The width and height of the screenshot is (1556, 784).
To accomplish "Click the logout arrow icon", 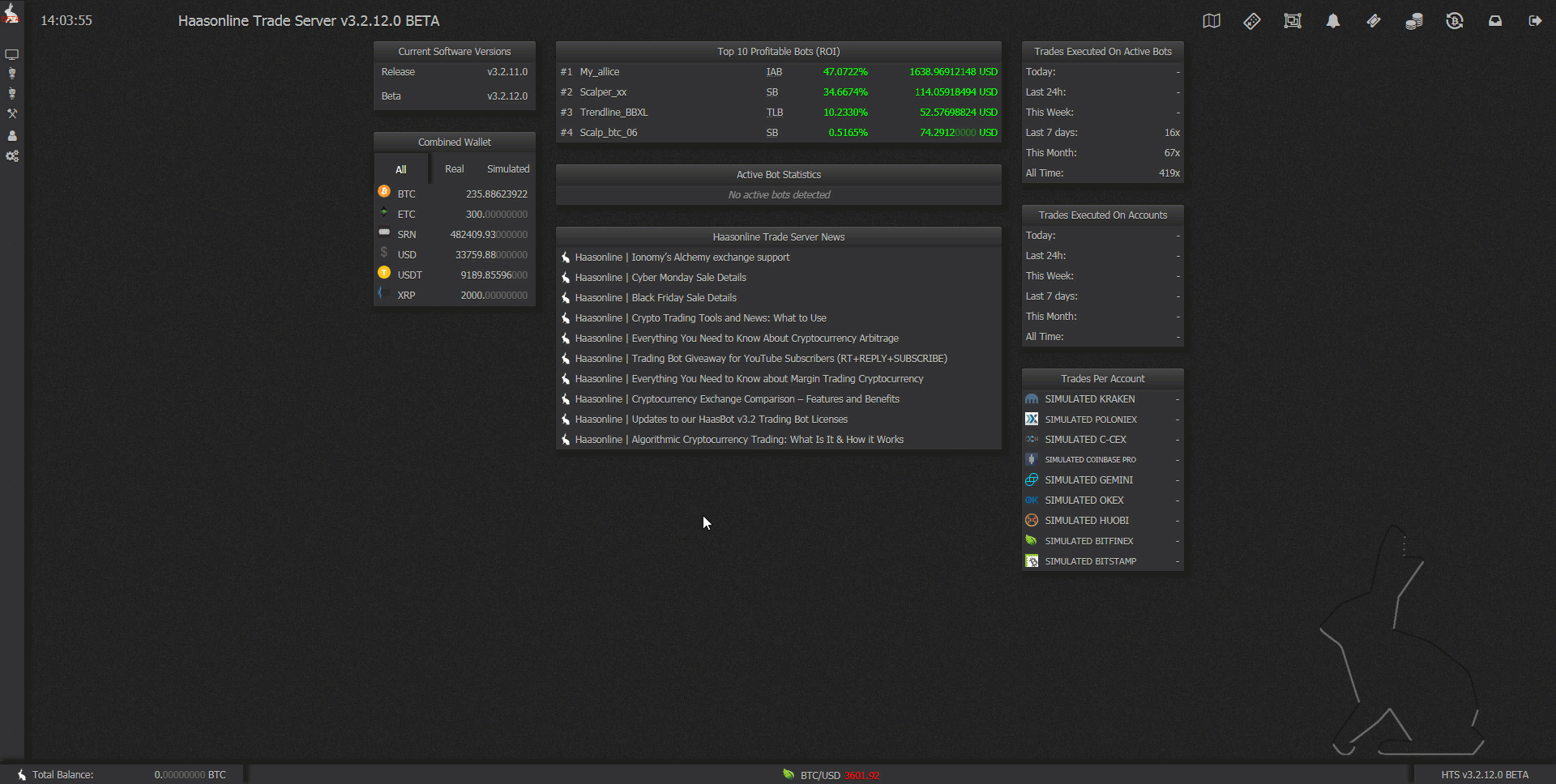I will (x=1536, y=21).
